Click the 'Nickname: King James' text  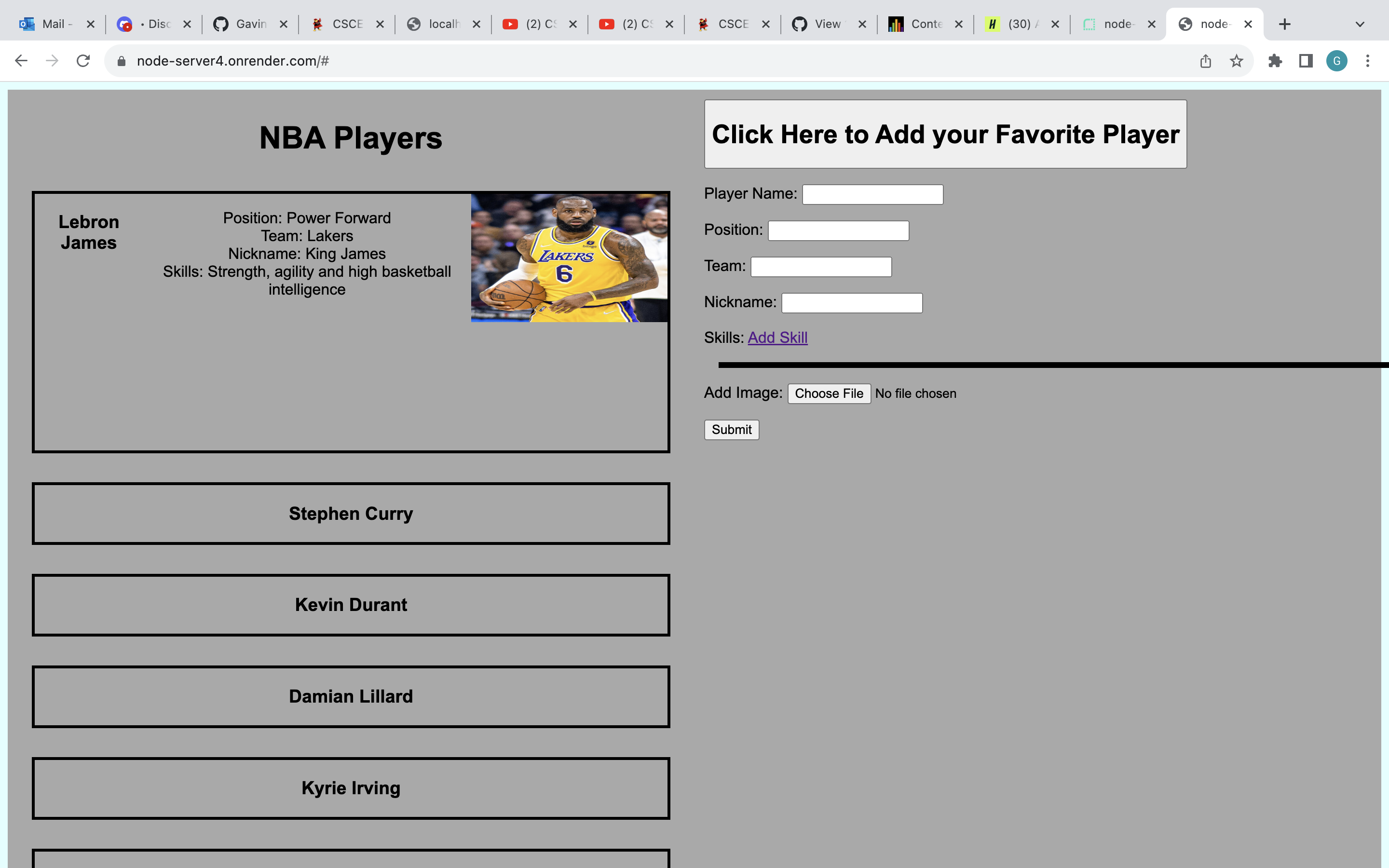click(307, 254)
